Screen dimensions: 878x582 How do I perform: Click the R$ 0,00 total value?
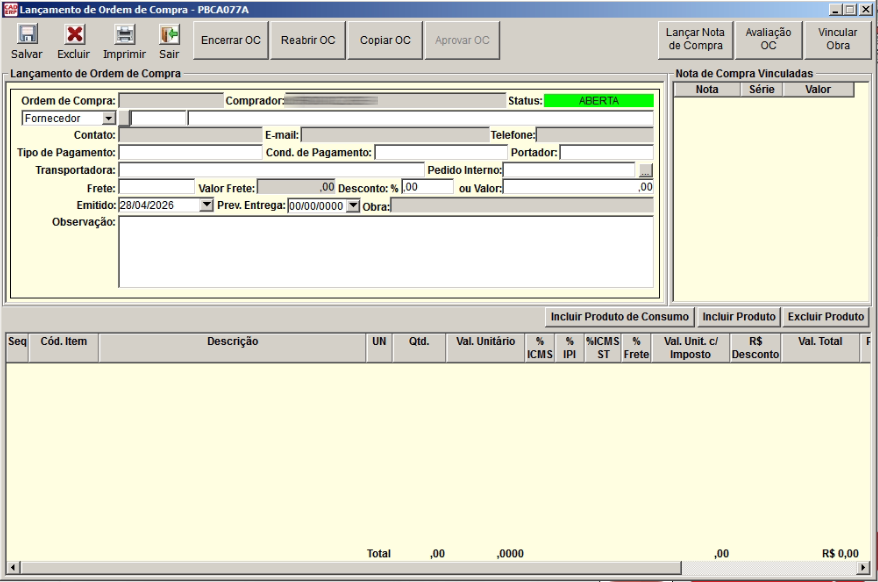pyautogui.click(x=840, y=553)
